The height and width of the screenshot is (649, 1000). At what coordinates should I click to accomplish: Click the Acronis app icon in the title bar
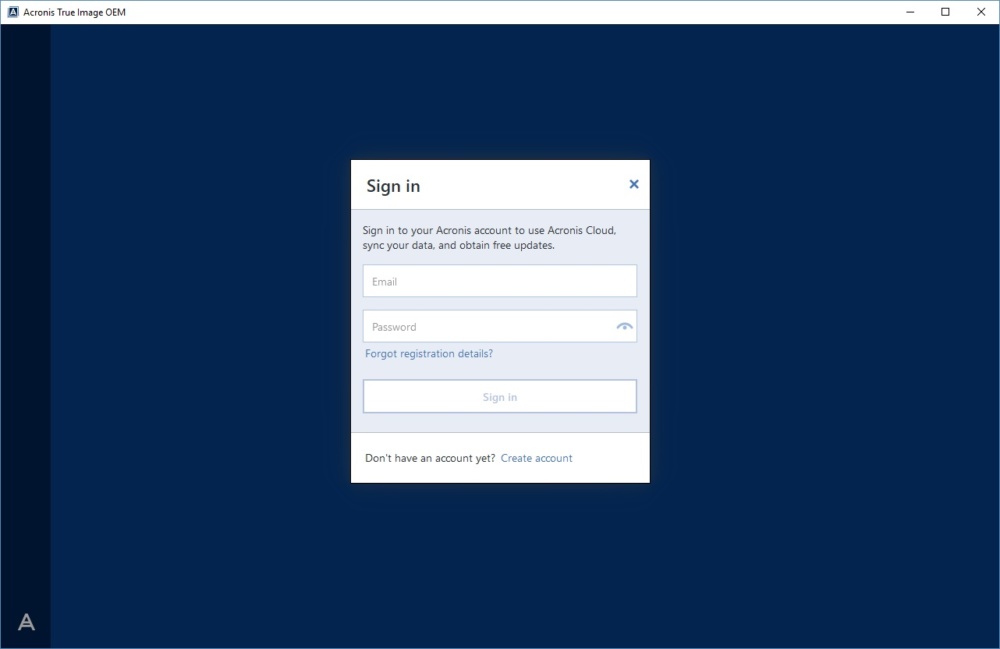coord(13,12)
